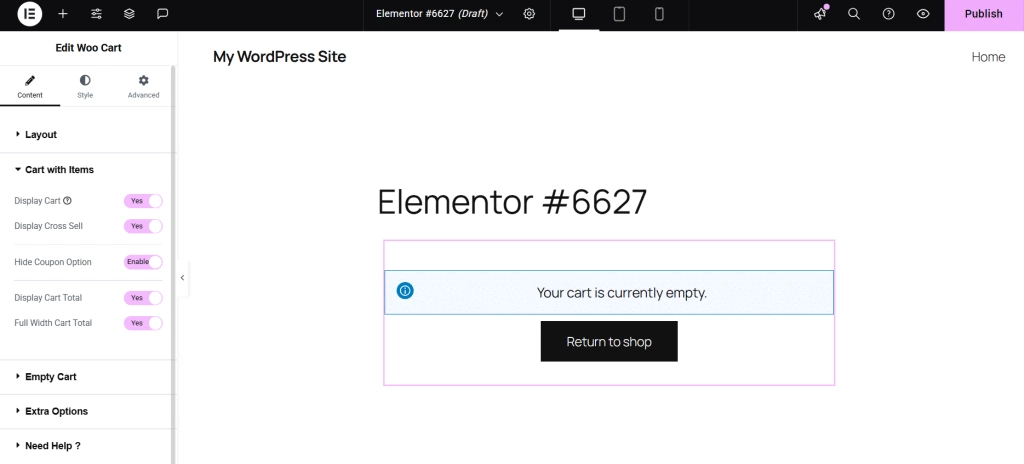Expand the Empty Cart section
Viewport: 1024px width, 464px height.
50,377
